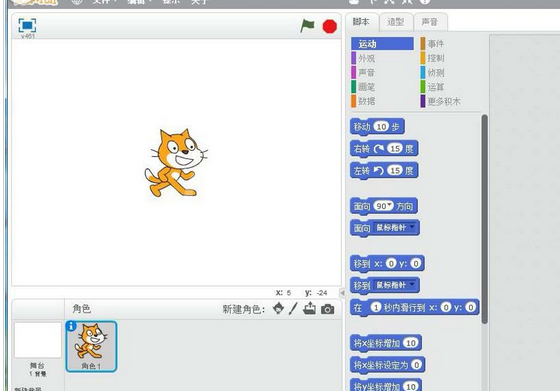
Task: Switch to the 脚本 tab
Action: click(x=361, y=22)
